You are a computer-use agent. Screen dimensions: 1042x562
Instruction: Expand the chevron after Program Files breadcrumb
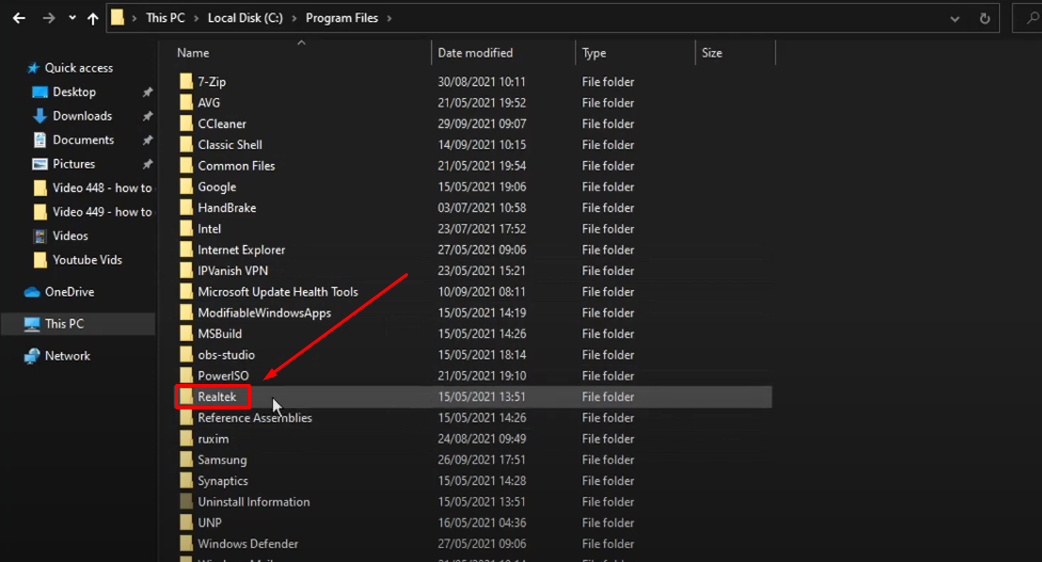[x=388, y=18]
